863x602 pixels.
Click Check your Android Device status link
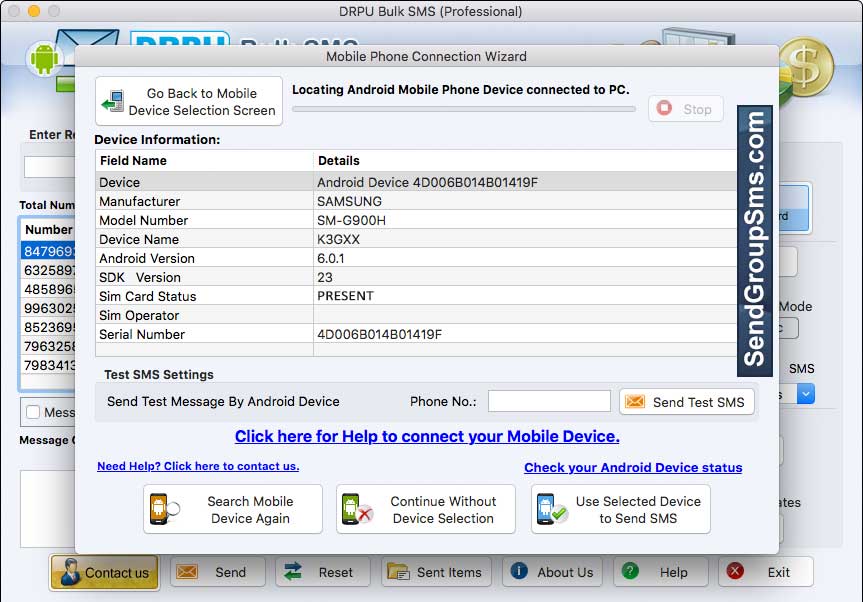pyautogui.click(x=633, y=467)
